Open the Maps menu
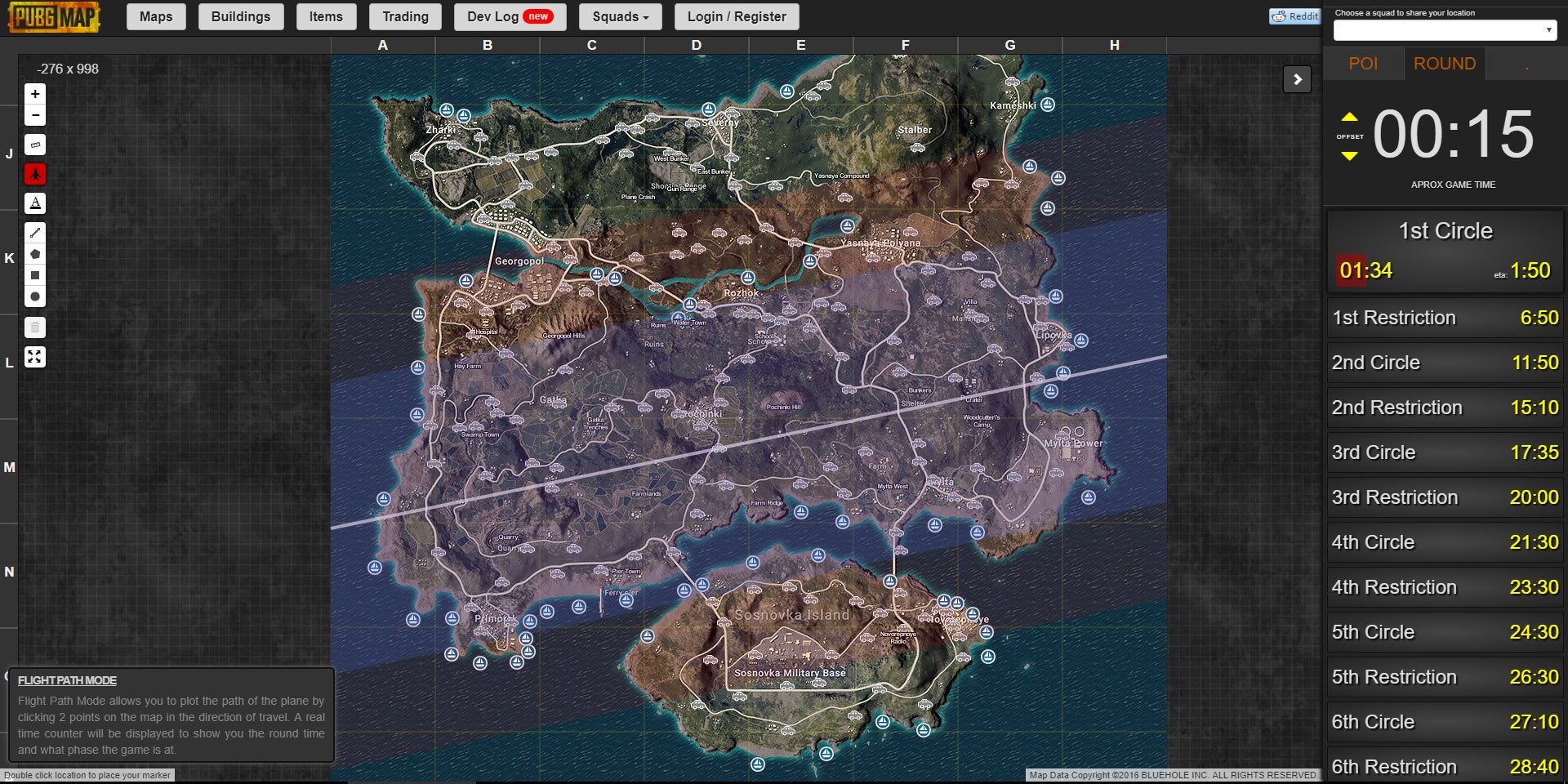 click(x=156, y=16)
